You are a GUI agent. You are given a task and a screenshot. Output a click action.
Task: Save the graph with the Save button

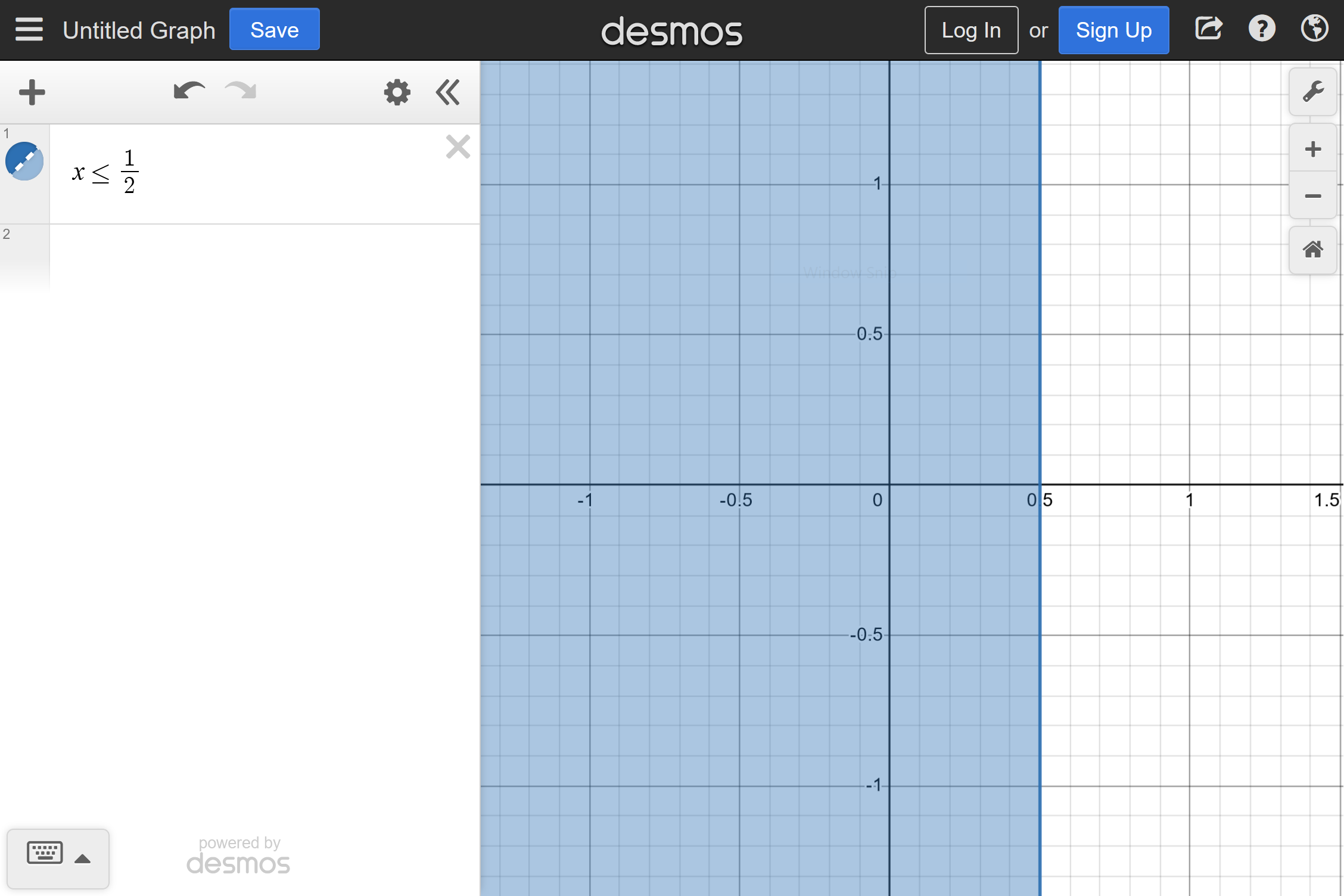[274, 29]
